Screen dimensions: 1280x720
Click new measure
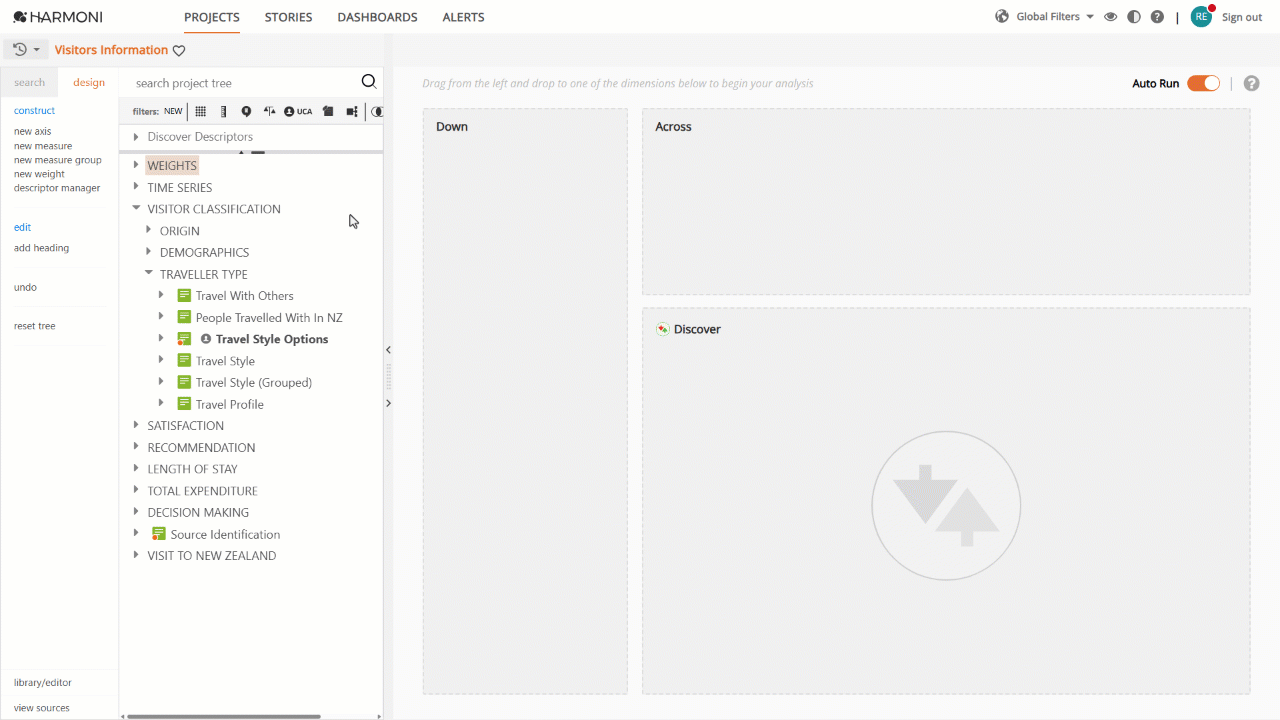tap(43, 146)
